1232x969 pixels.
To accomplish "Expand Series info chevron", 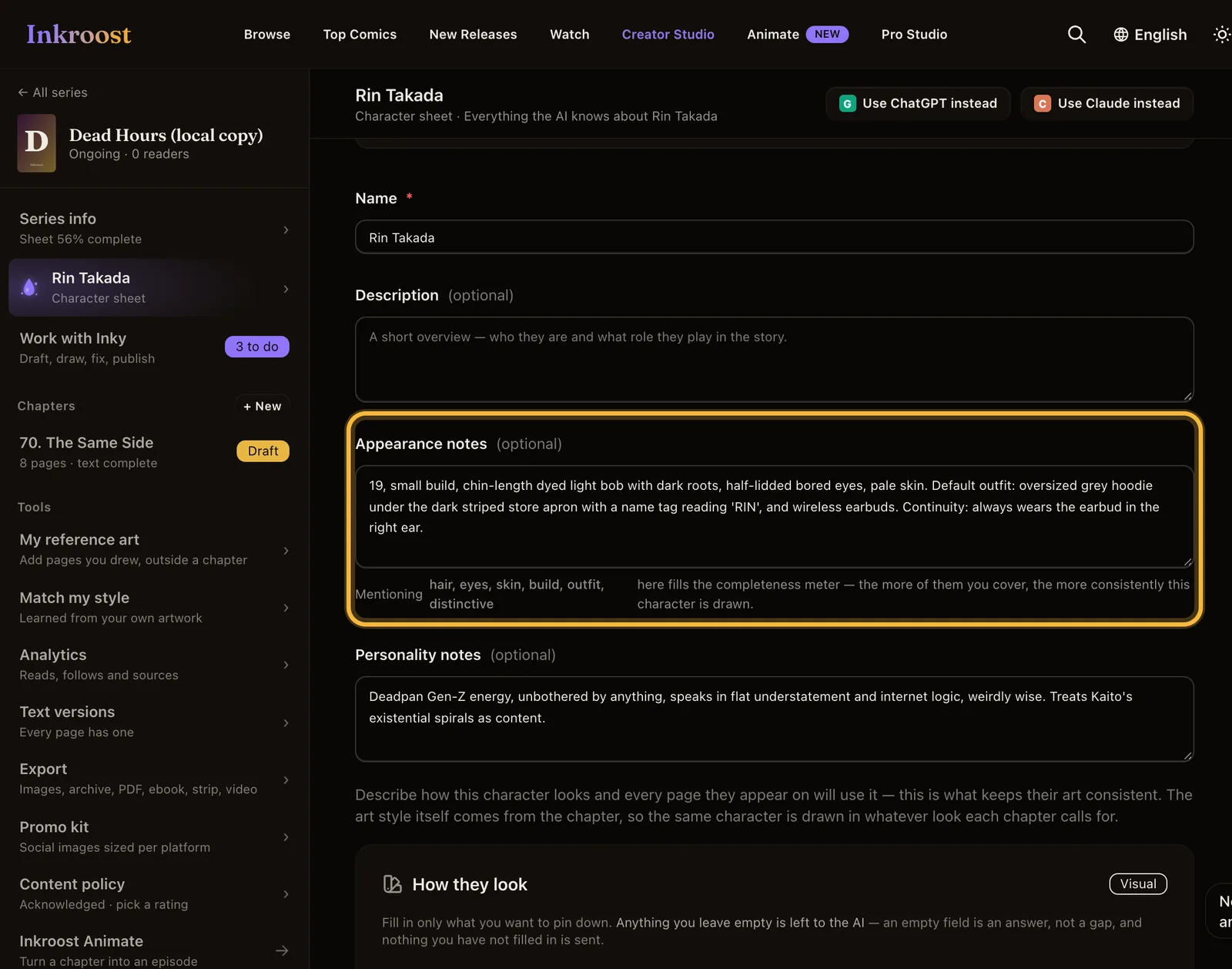I will coord(286,230).
